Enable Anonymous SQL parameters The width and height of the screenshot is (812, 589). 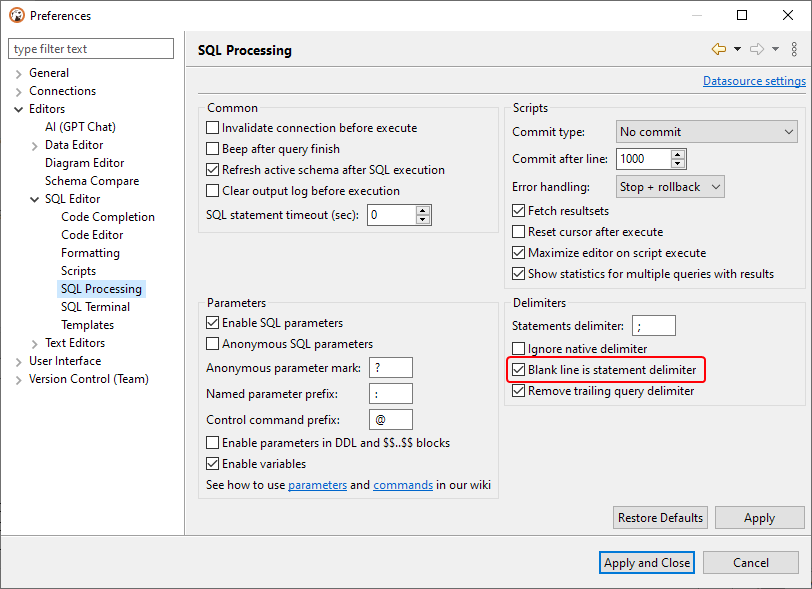pos(210,346)
